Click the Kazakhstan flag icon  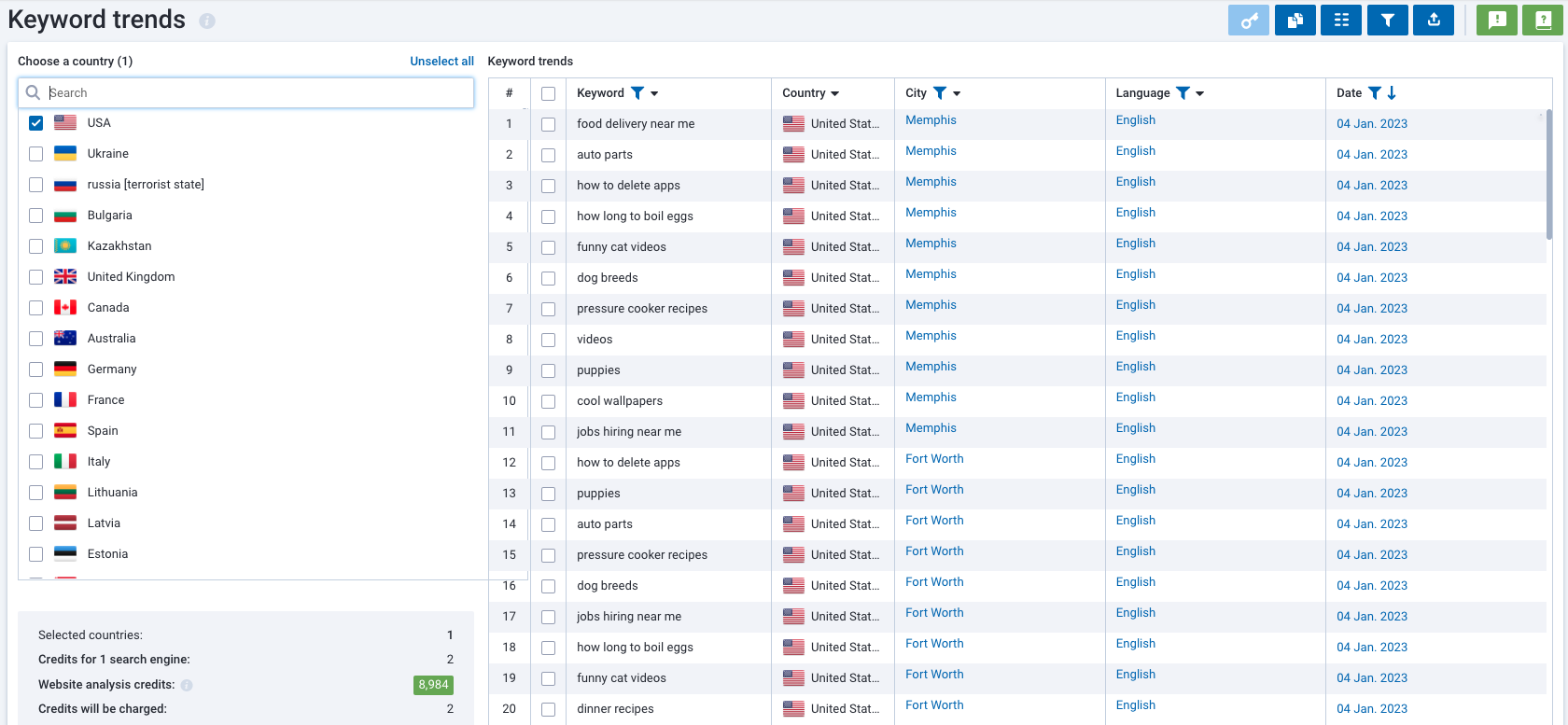[x=65, y=246]
